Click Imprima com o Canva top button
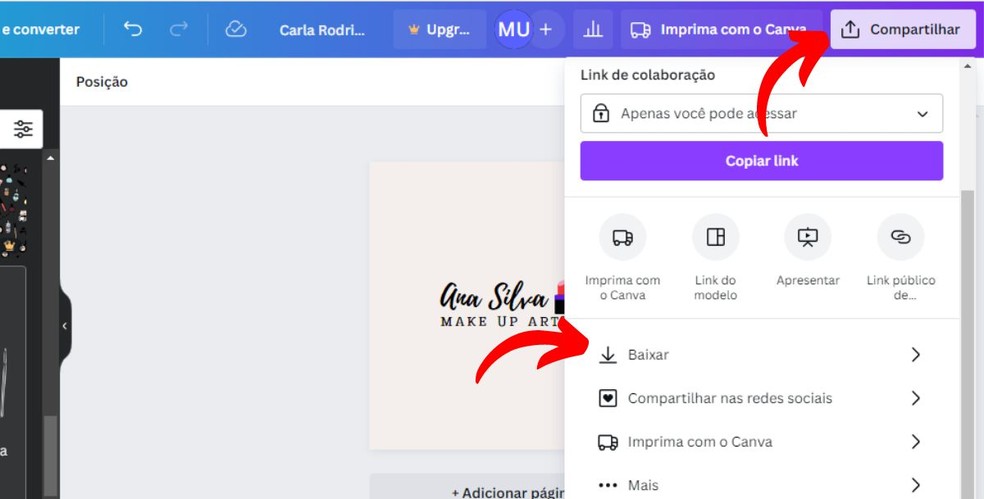The width and height of the screenshot is (984, 499). tap(721, 30)
